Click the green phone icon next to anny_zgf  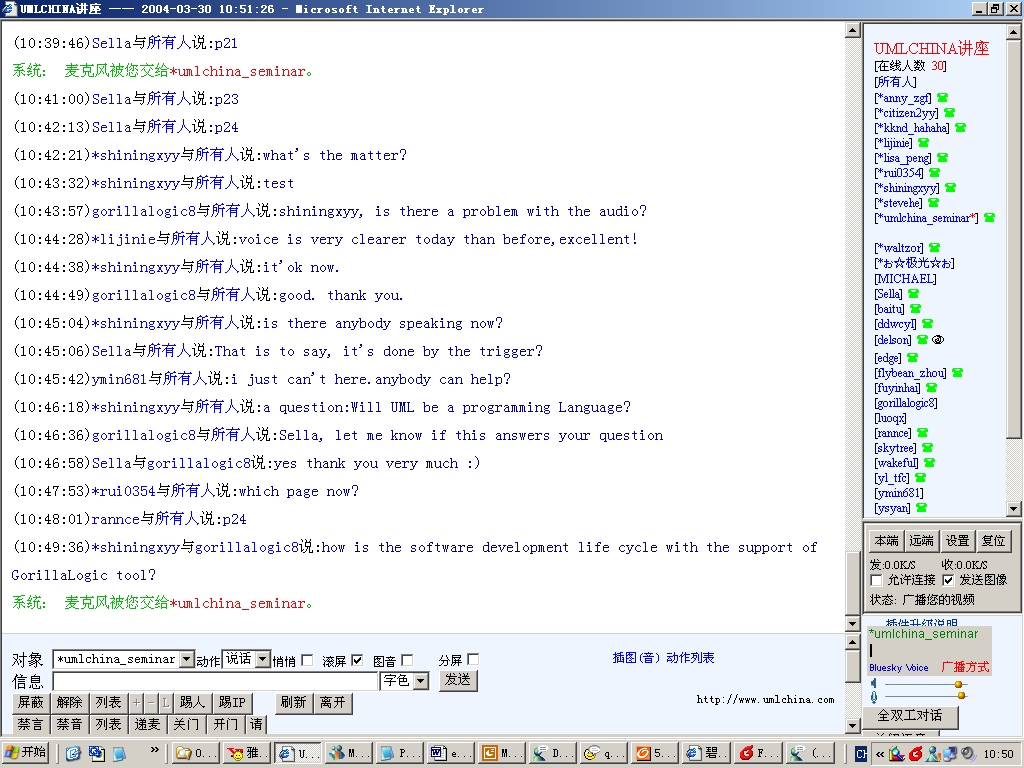[942, 98]
